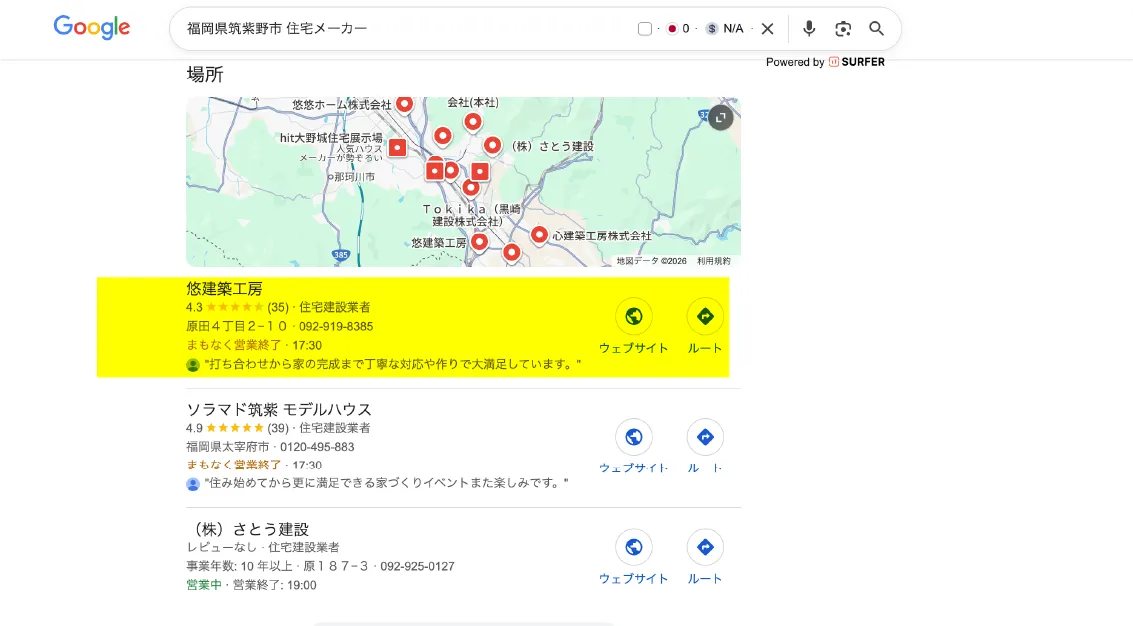Click website globe icon for ソラマド筑紫
The height and width of the screenshot is (626, 1133).
point(634,437)
